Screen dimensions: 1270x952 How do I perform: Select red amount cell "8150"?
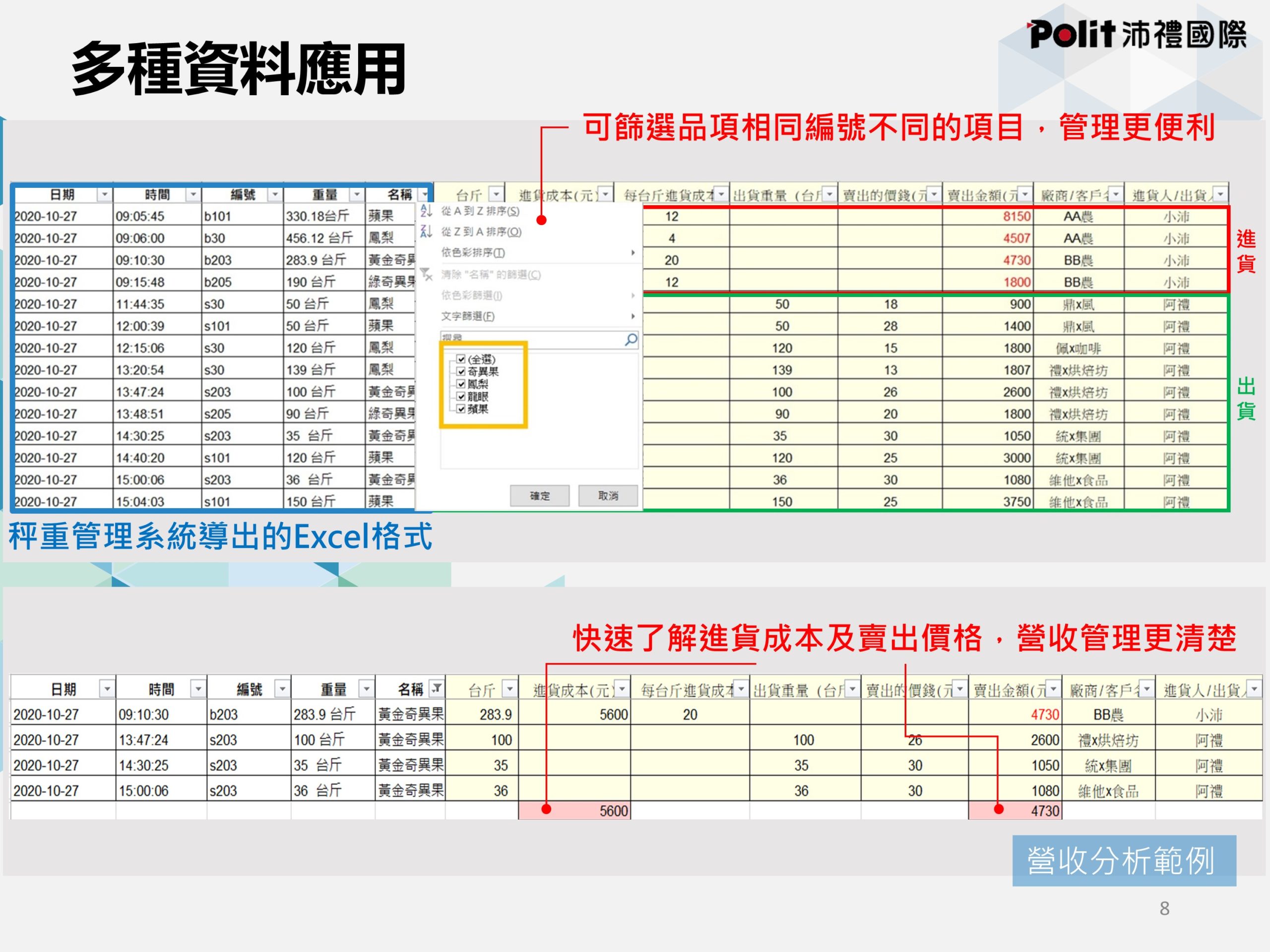pyautogui.click(x=988, y=216)
